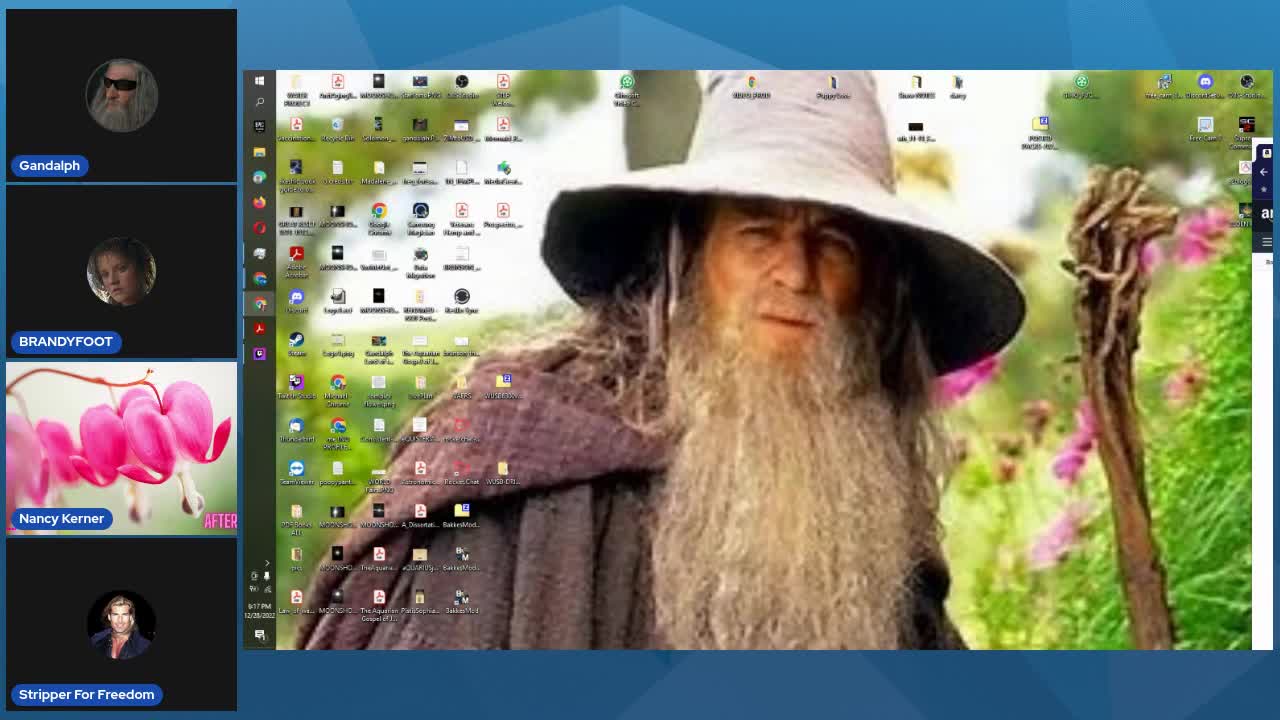The width and height of the screenshot is (1280, 720).
Task: Open the Rocket.Chat desktop shortcut
Action: click(461, 474)
